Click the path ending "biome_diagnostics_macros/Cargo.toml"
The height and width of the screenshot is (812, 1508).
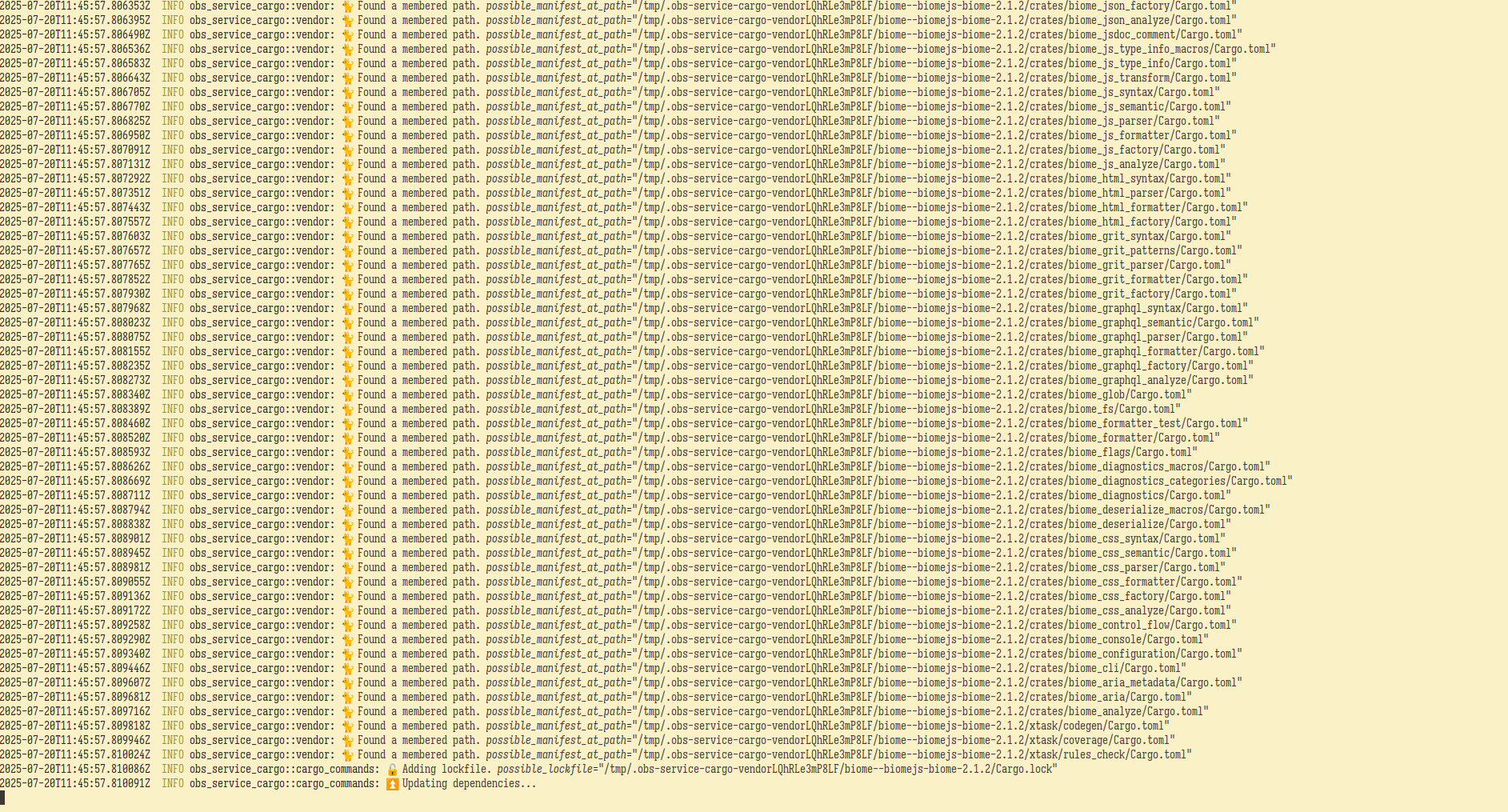950,466
